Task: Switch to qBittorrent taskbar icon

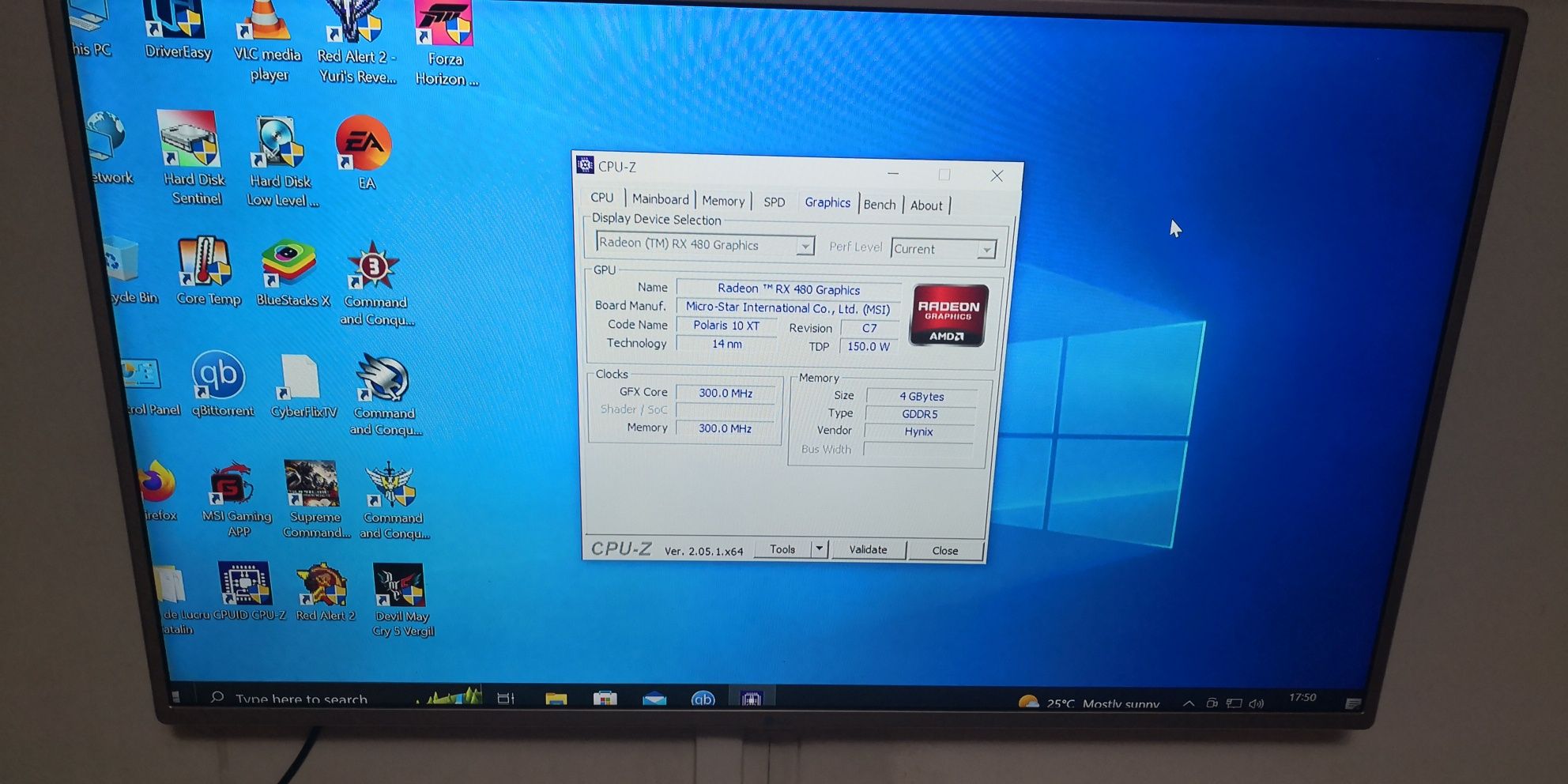Action: (703, 699)
